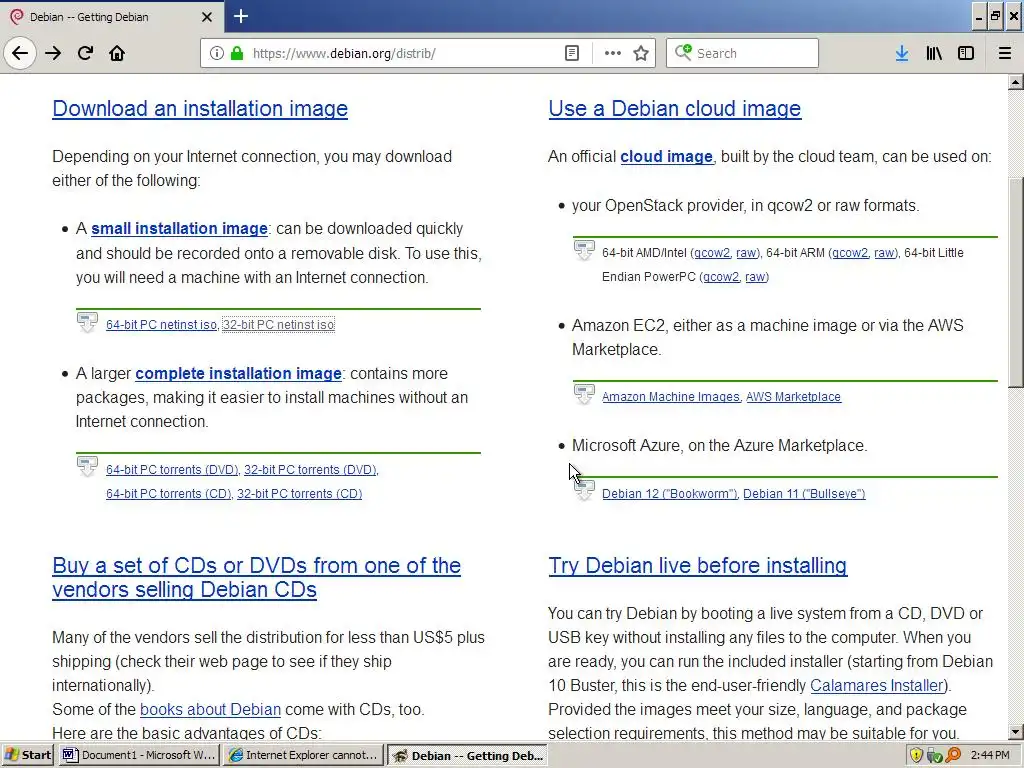Follow the small installation image link
This screenshot has height=768, width=1024.
coord(180,229)
